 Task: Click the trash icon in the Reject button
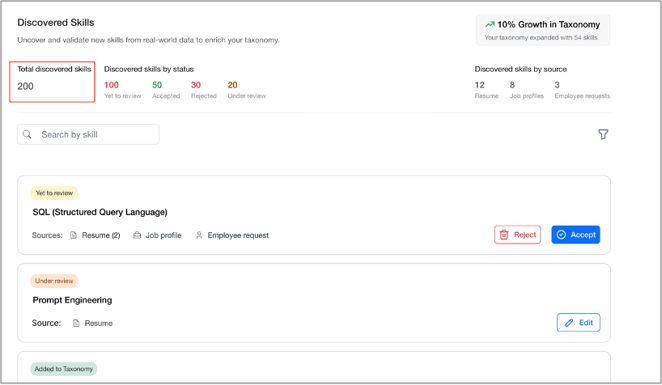coord(504,235)
